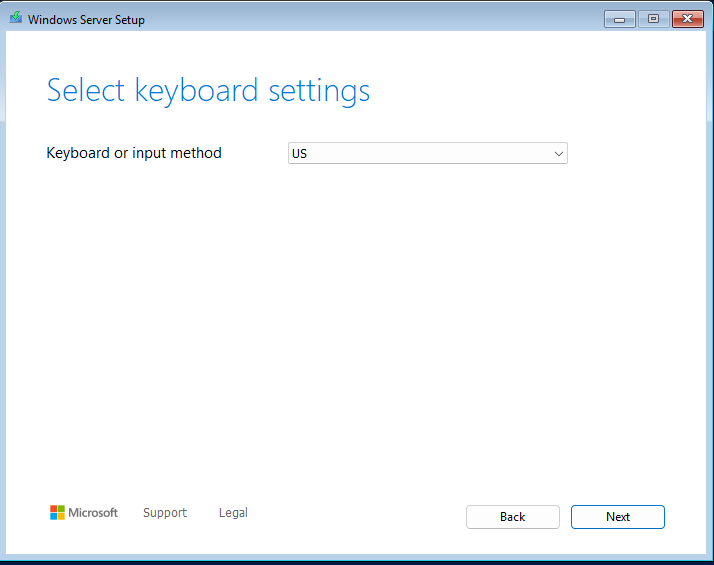Click the "Select keyboard settings" heading
The image size is (714, 565).
pyautogui.click(x=208, y=91)
